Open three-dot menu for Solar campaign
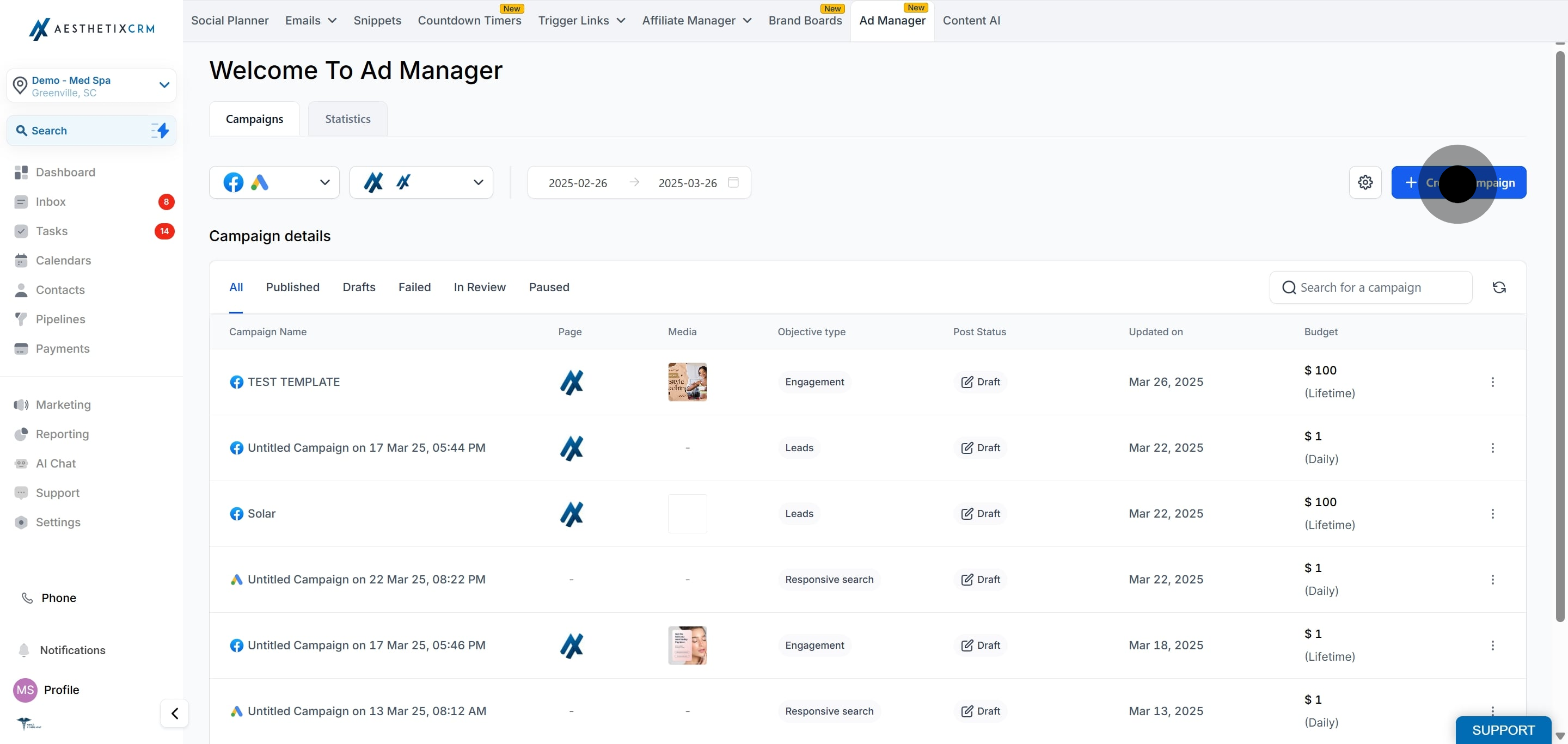The image size is (1568, 744). (x=1492, y=513)
